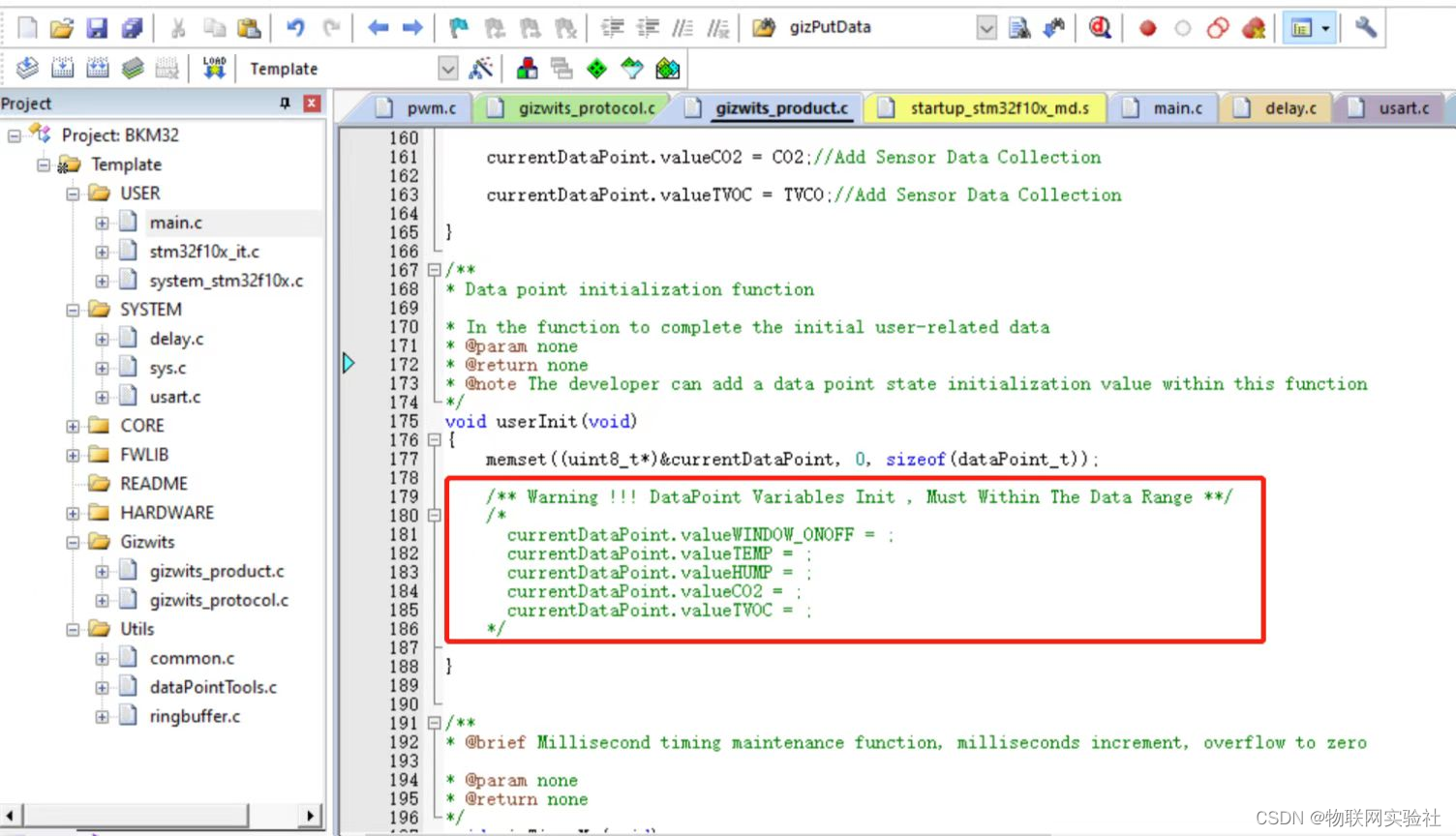The width and height of the screenshot is (1456, 836).
Task: Toggle the window layout button
Action: tap(1301, 28)
